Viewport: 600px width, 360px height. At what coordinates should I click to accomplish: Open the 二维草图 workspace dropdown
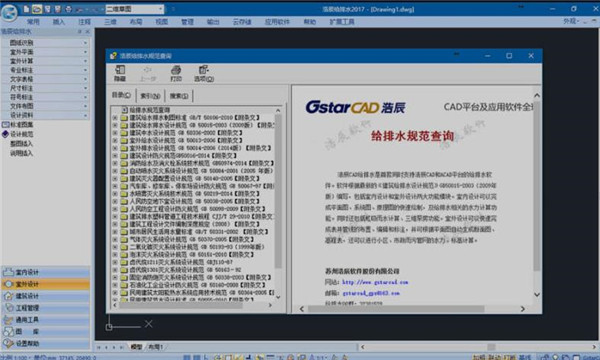(135, 8)
